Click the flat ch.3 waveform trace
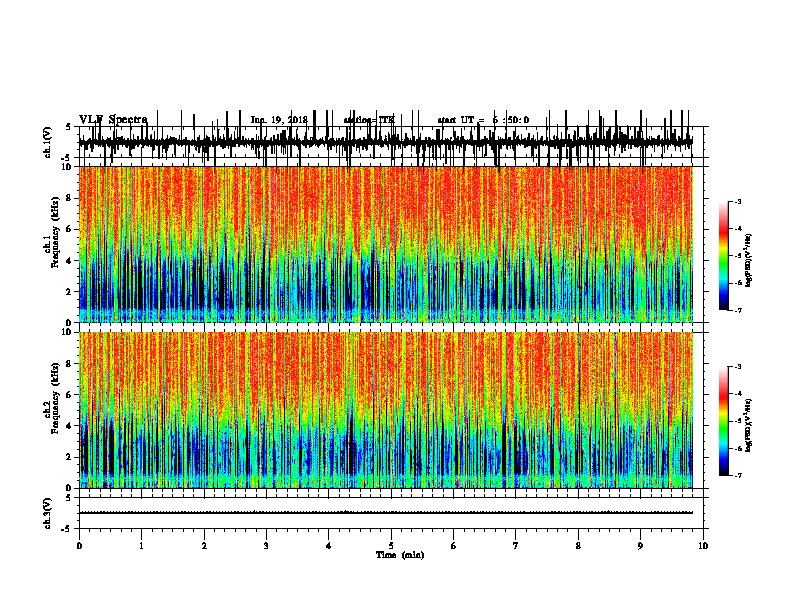Viewport: 792px width, 612px height. [x=386, y=513]
